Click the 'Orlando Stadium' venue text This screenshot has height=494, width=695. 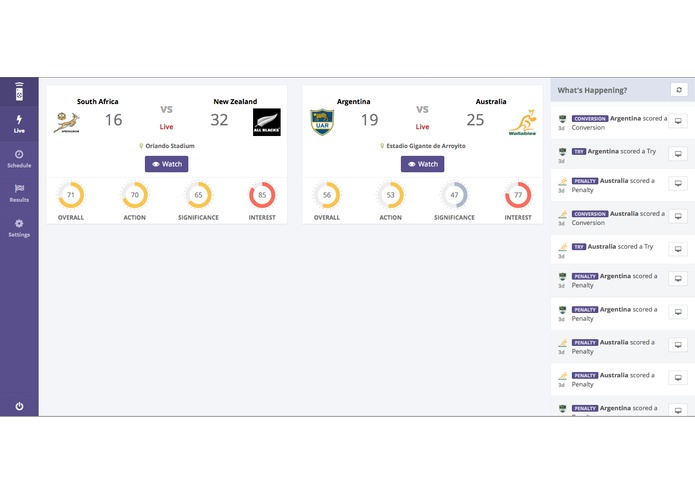pos(170,146)
